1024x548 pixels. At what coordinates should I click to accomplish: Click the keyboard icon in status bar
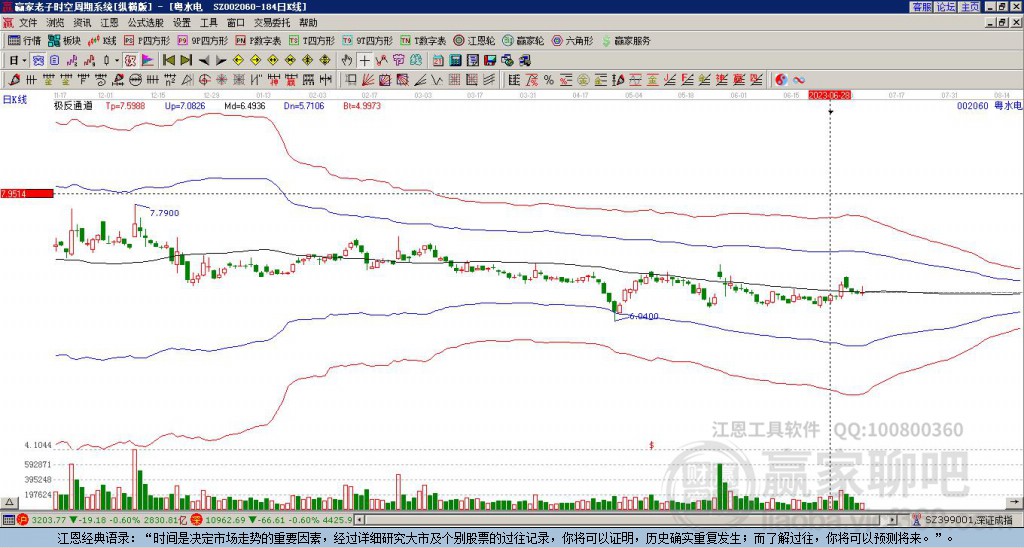click(x=8, y=520)
